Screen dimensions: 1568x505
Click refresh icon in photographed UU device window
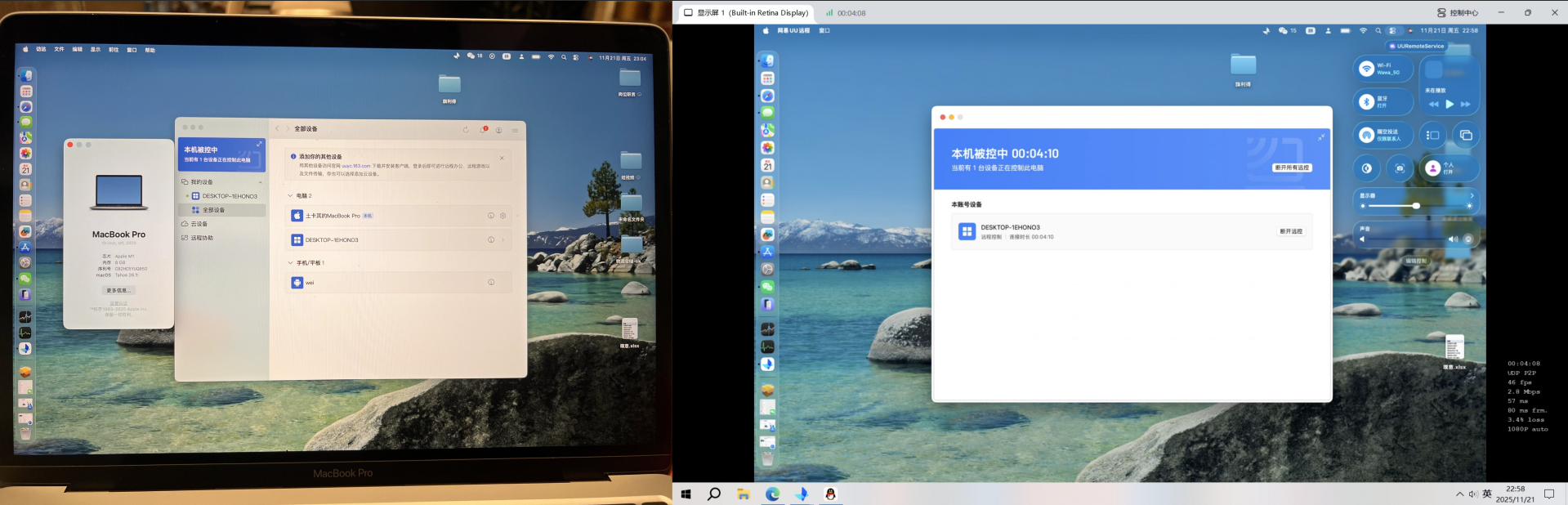tap(466, 129)
